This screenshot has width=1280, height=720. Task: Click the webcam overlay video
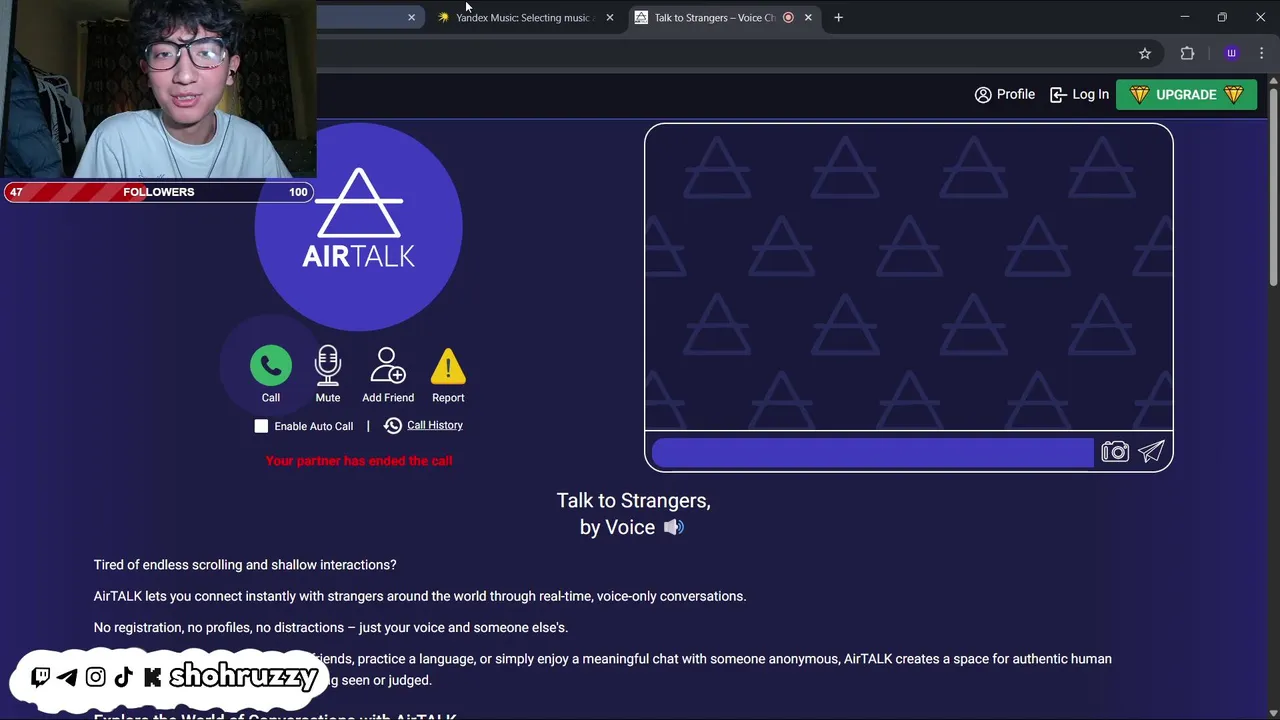click(x=158, y=90)
